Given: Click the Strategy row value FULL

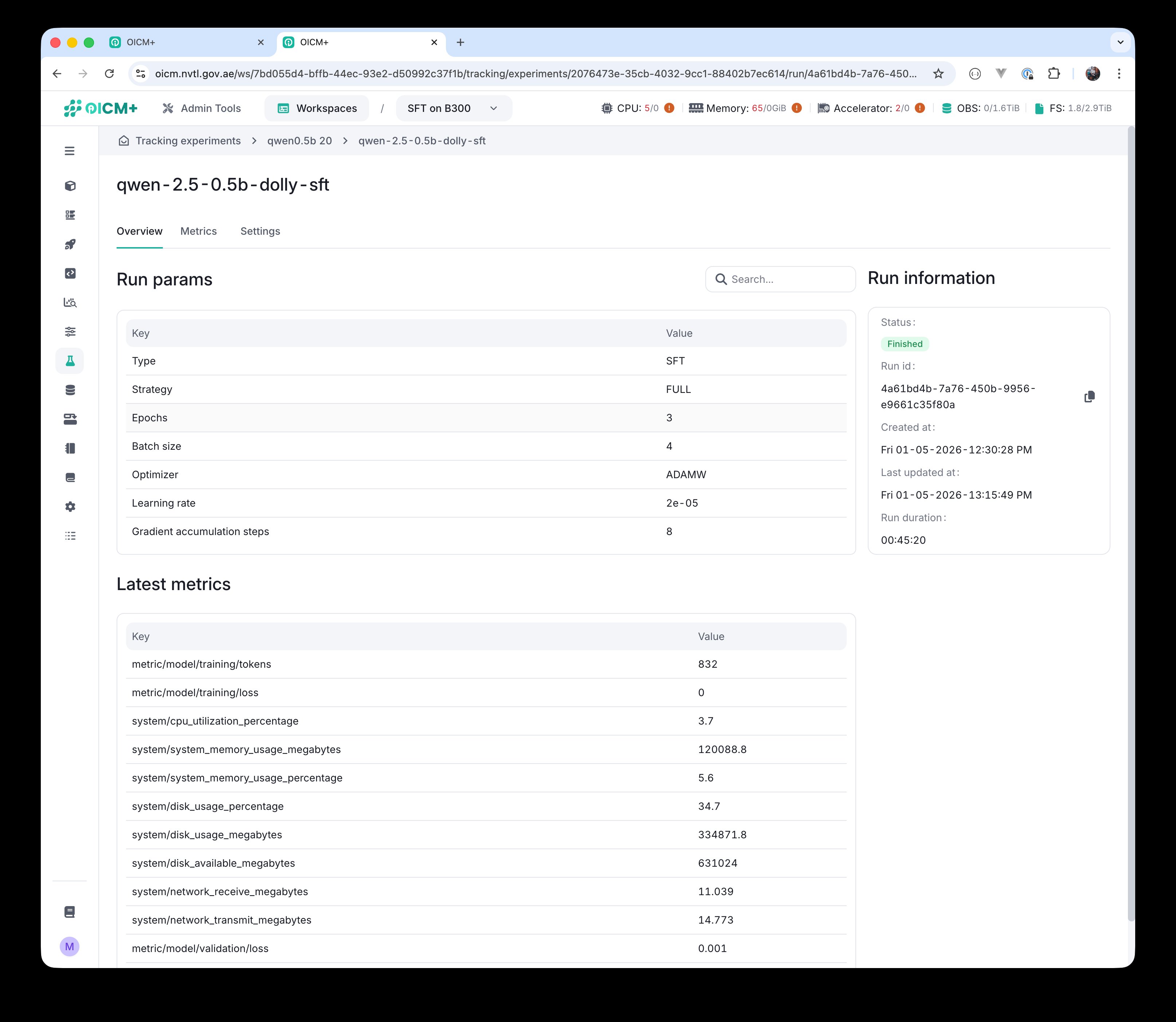Looking at the screenshot, I should click(x=678, y=390).
